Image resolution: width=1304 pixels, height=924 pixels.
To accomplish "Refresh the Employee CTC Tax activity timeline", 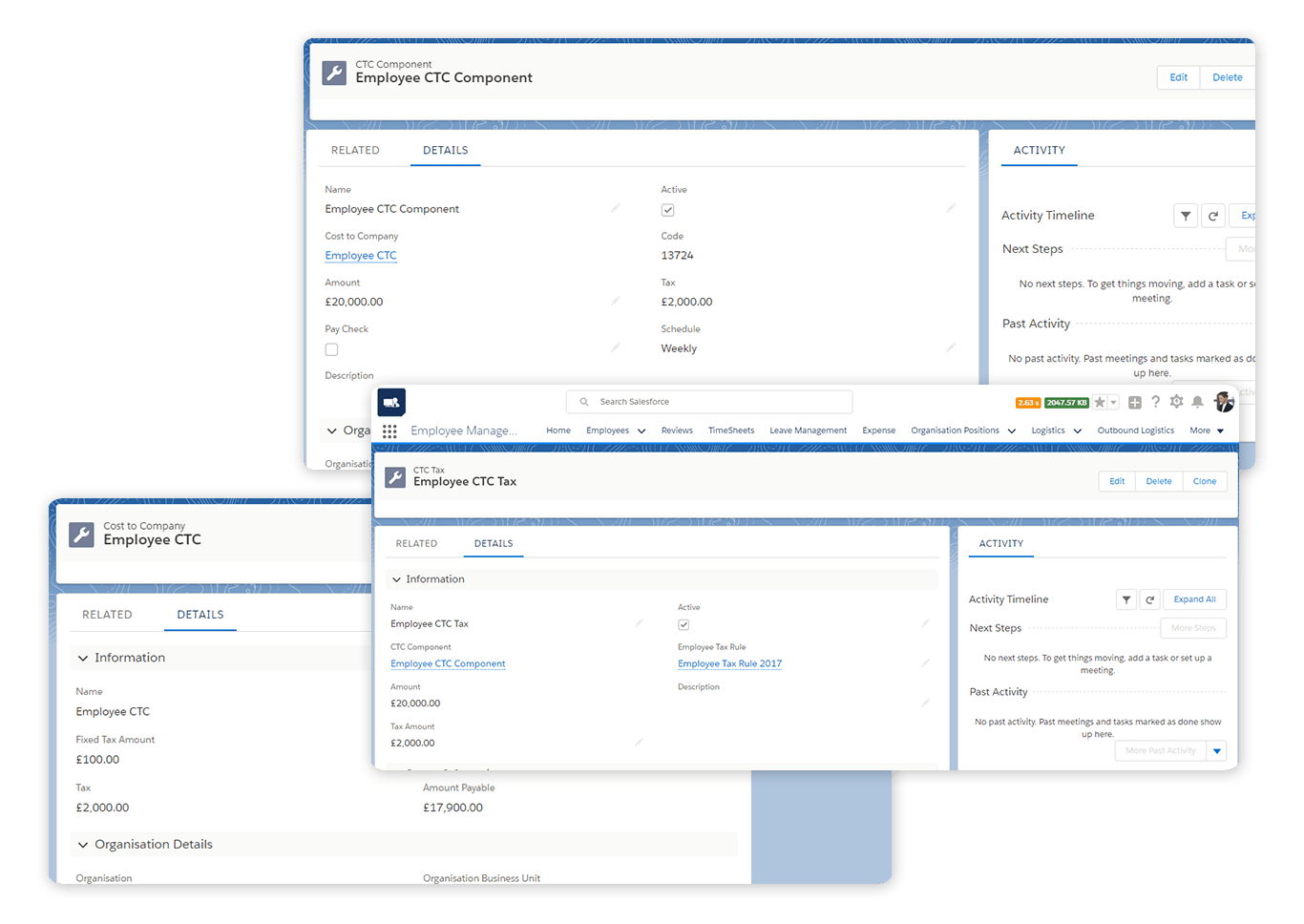I will 1150,599.
